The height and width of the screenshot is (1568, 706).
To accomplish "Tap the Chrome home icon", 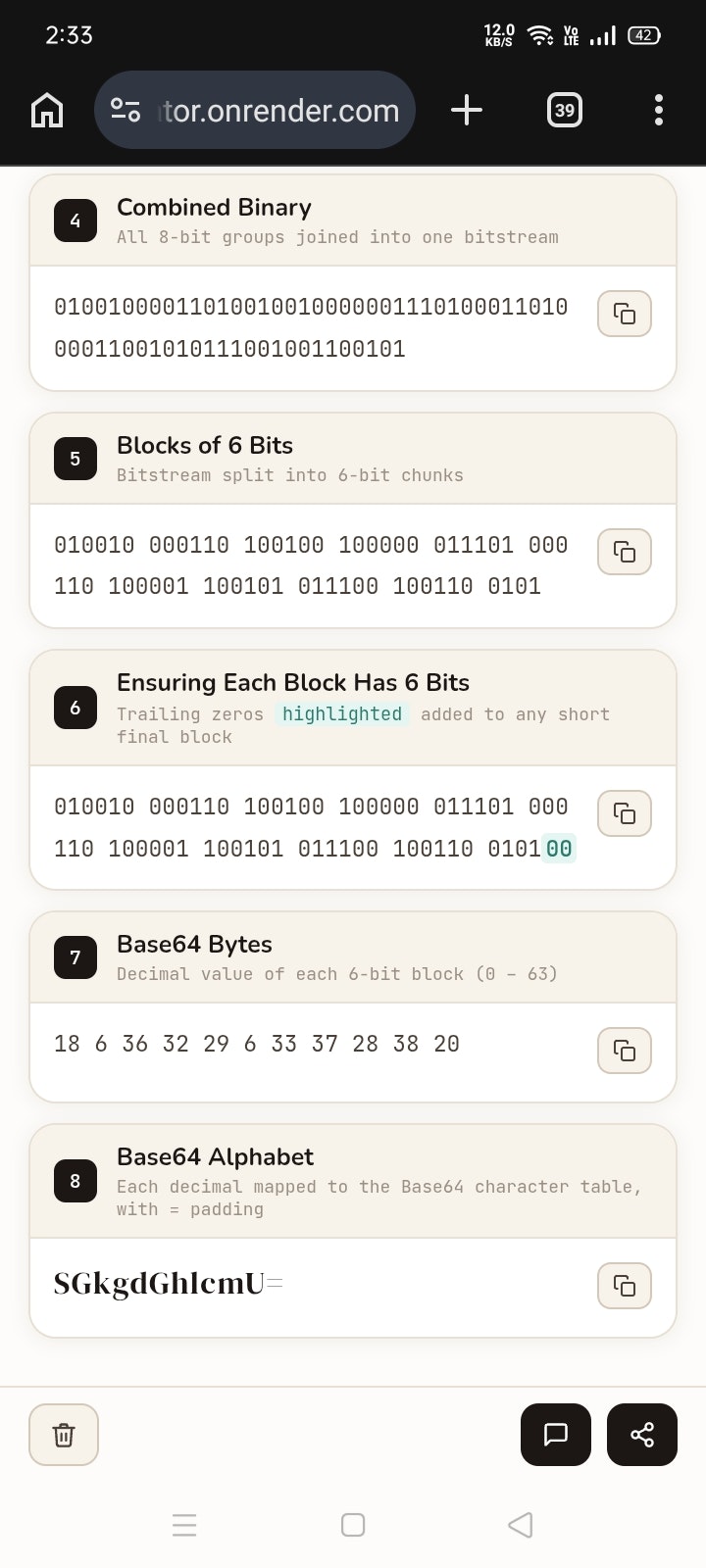I will (x=46, y=110).
